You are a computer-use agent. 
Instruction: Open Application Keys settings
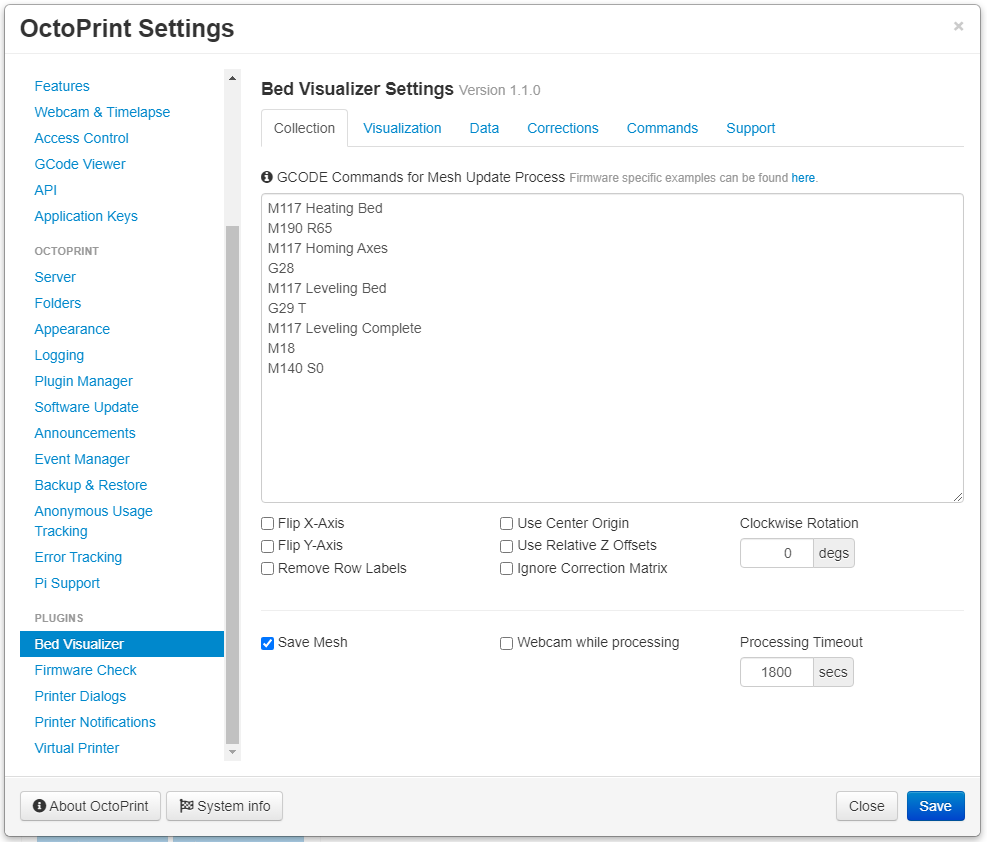(x=86, y=216)
